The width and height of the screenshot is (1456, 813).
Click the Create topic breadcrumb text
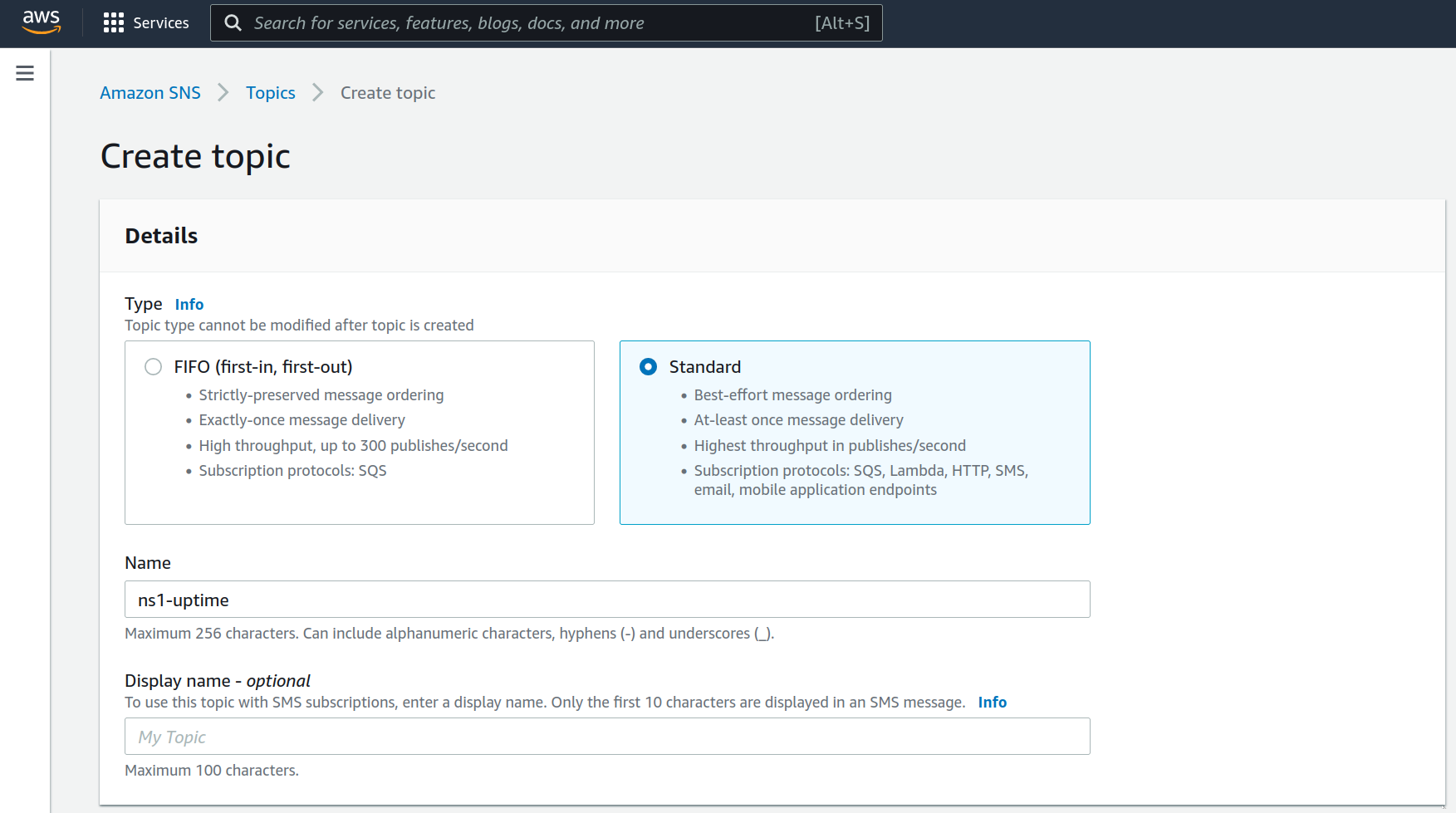[388, 93]
